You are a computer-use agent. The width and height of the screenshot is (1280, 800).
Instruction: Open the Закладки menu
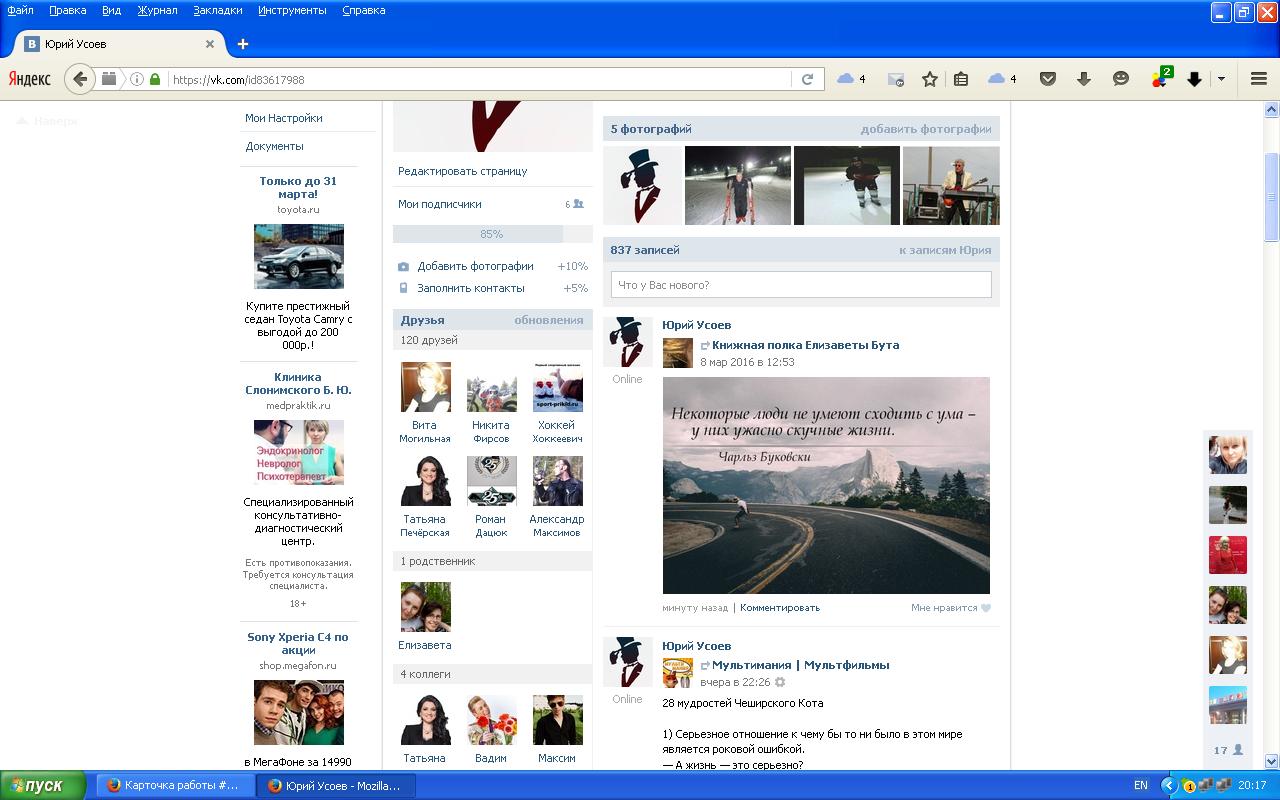pos(217,10)
